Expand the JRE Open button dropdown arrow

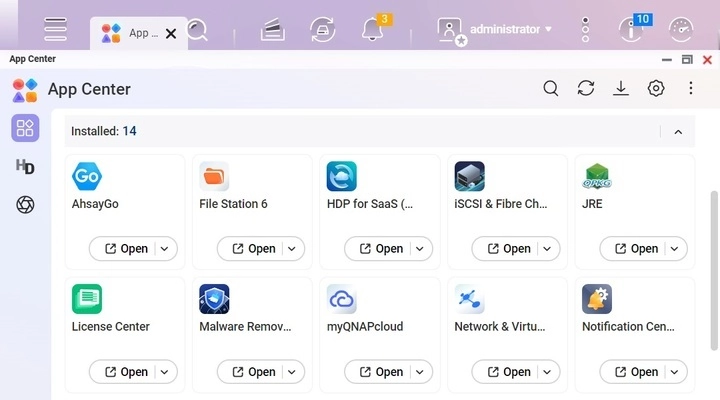pos(675,248)
